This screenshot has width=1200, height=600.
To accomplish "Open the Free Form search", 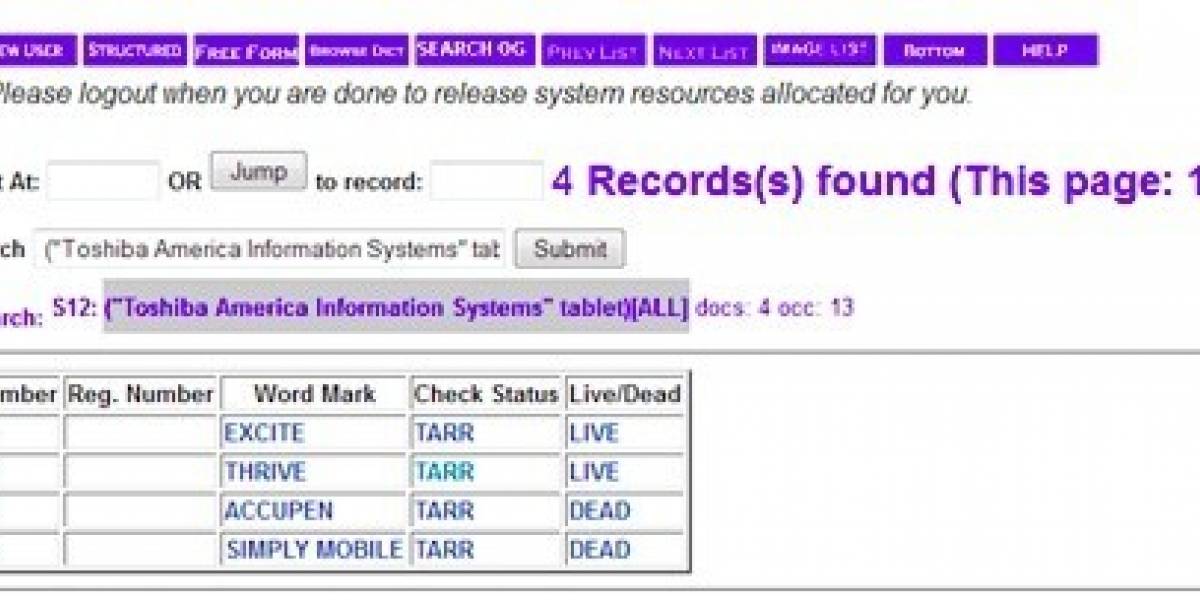I will tap(246, 51).
